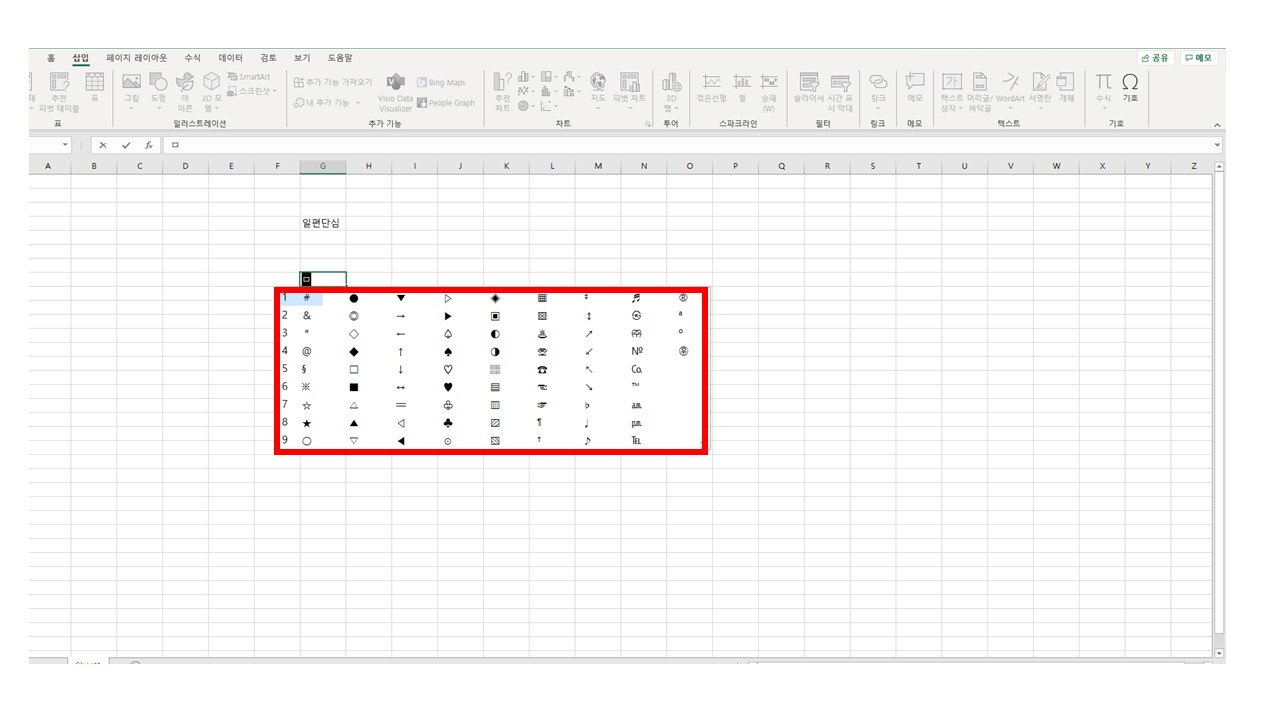Viewport: 1280px width, 720px height.
Task: Open the 도움말 tab
Action: (x=340, y=58)
